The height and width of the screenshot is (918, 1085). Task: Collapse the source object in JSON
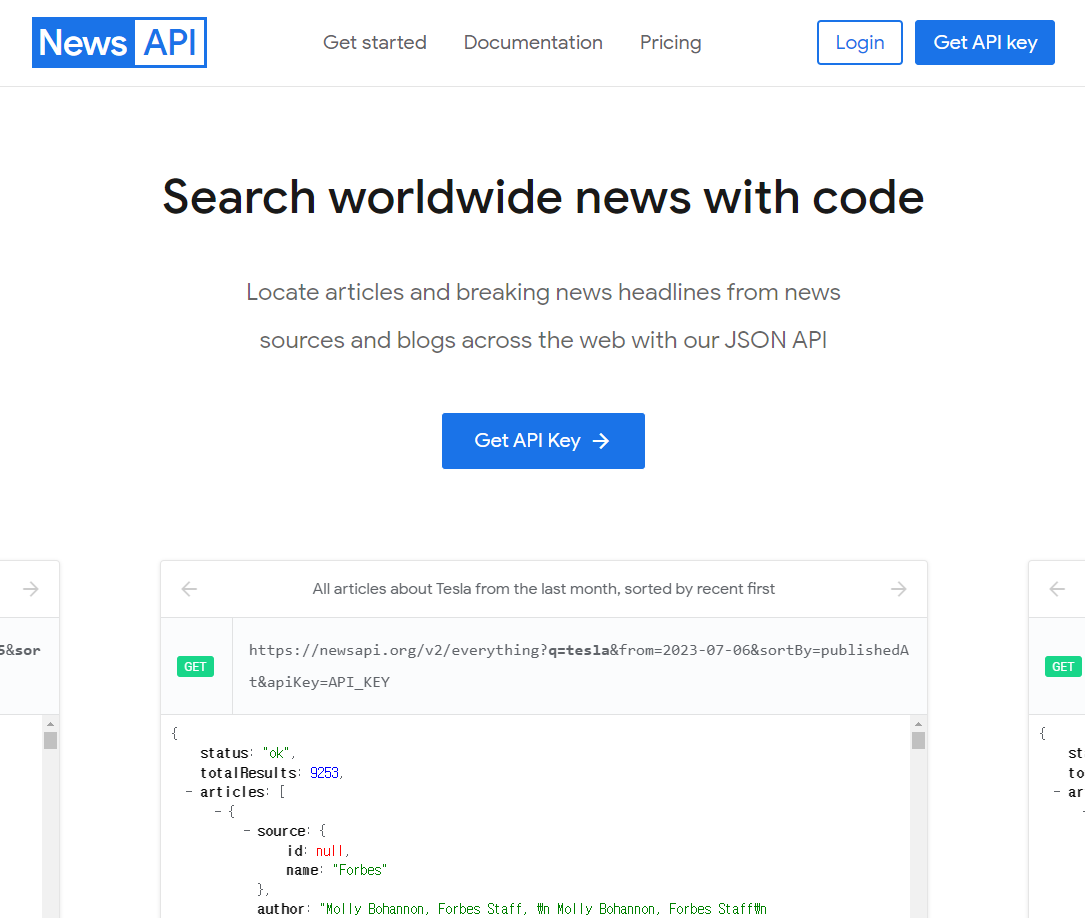click(x=246, y=830)
